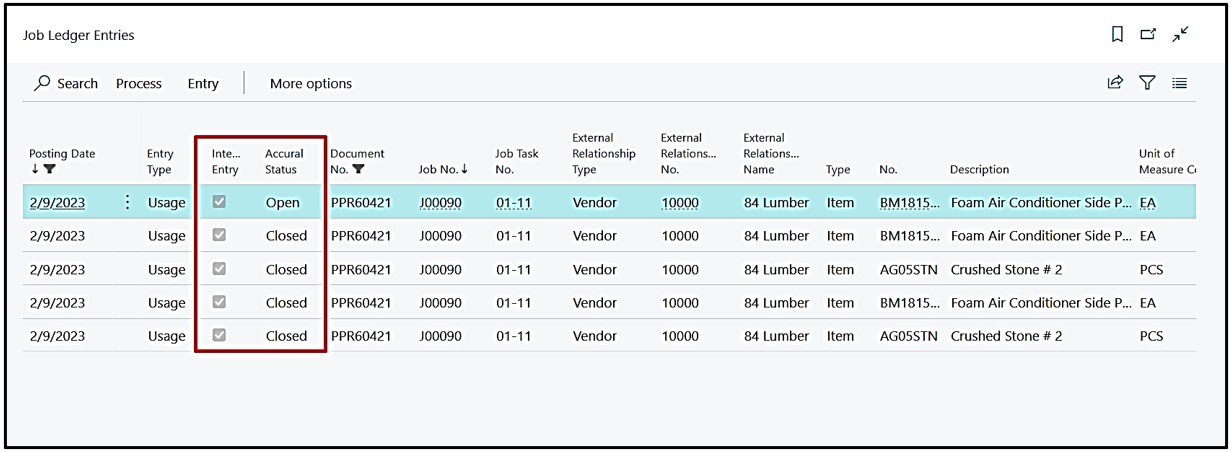
Task: Toggle Internal Entry checkbox in Open row
Action: click(219, 202)
